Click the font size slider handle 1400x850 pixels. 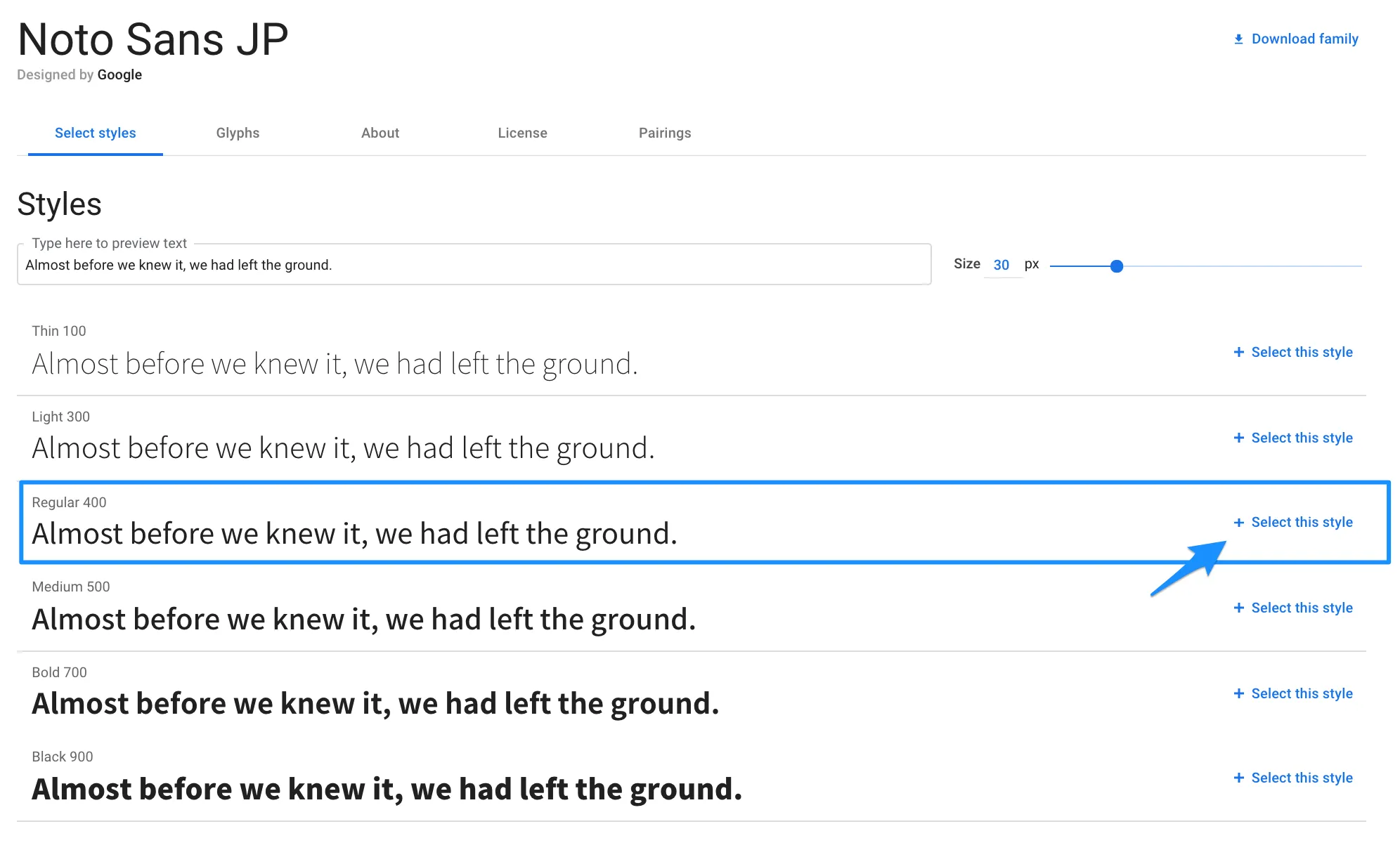point(1116,266)
